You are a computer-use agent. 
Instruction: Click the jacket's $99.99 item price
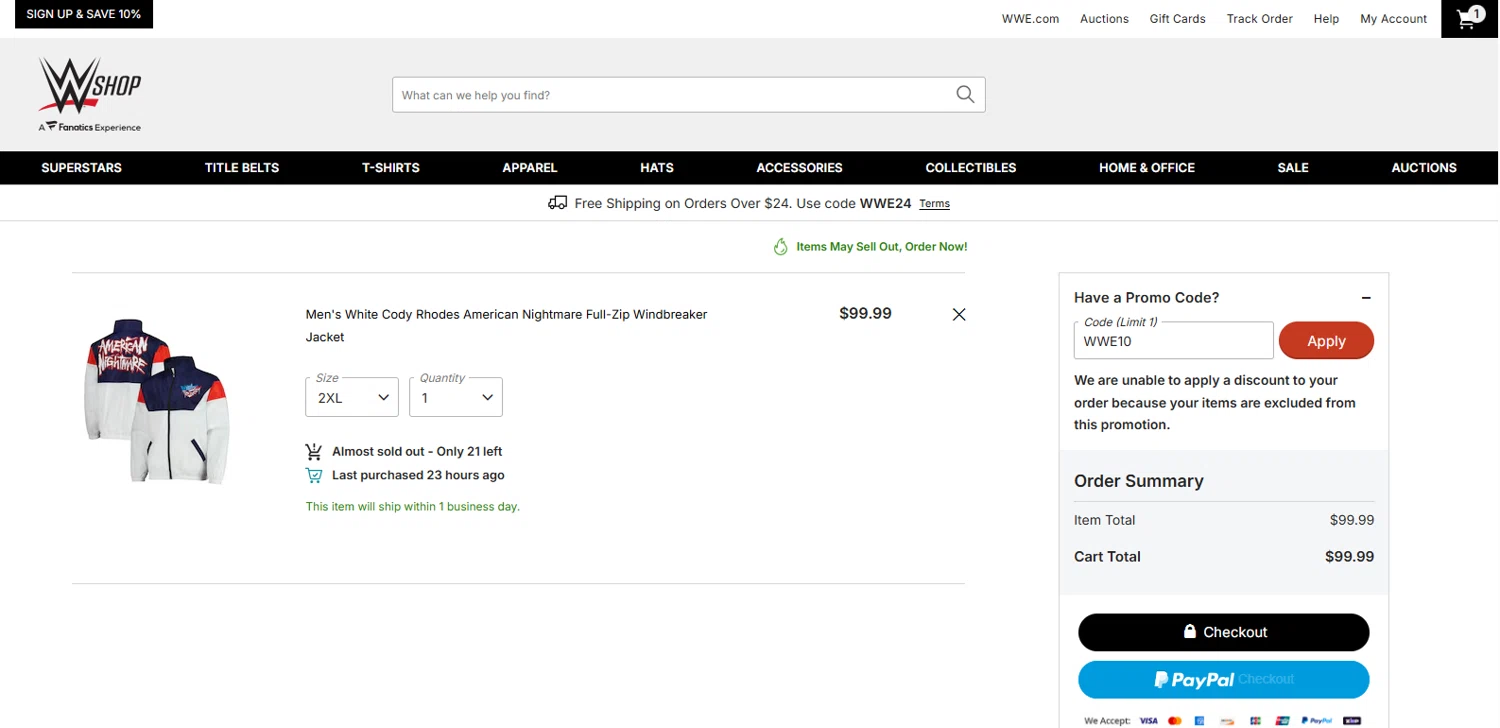(x=865, y=314)
